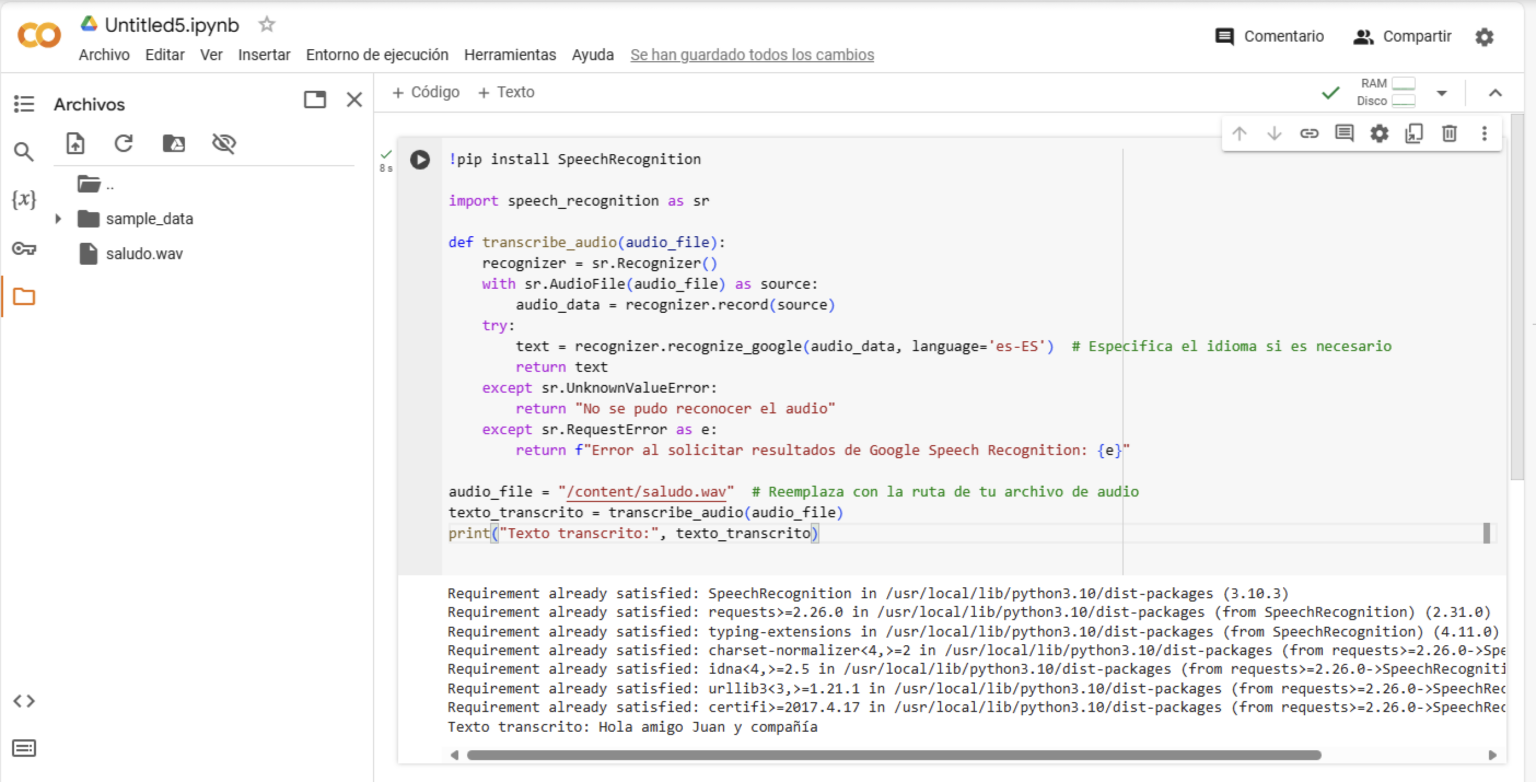Viewport: 1536px width, 782px height.
Task: Mount Google Drive in the file browser
Action: pyautogui.click(x=173, y=143)
